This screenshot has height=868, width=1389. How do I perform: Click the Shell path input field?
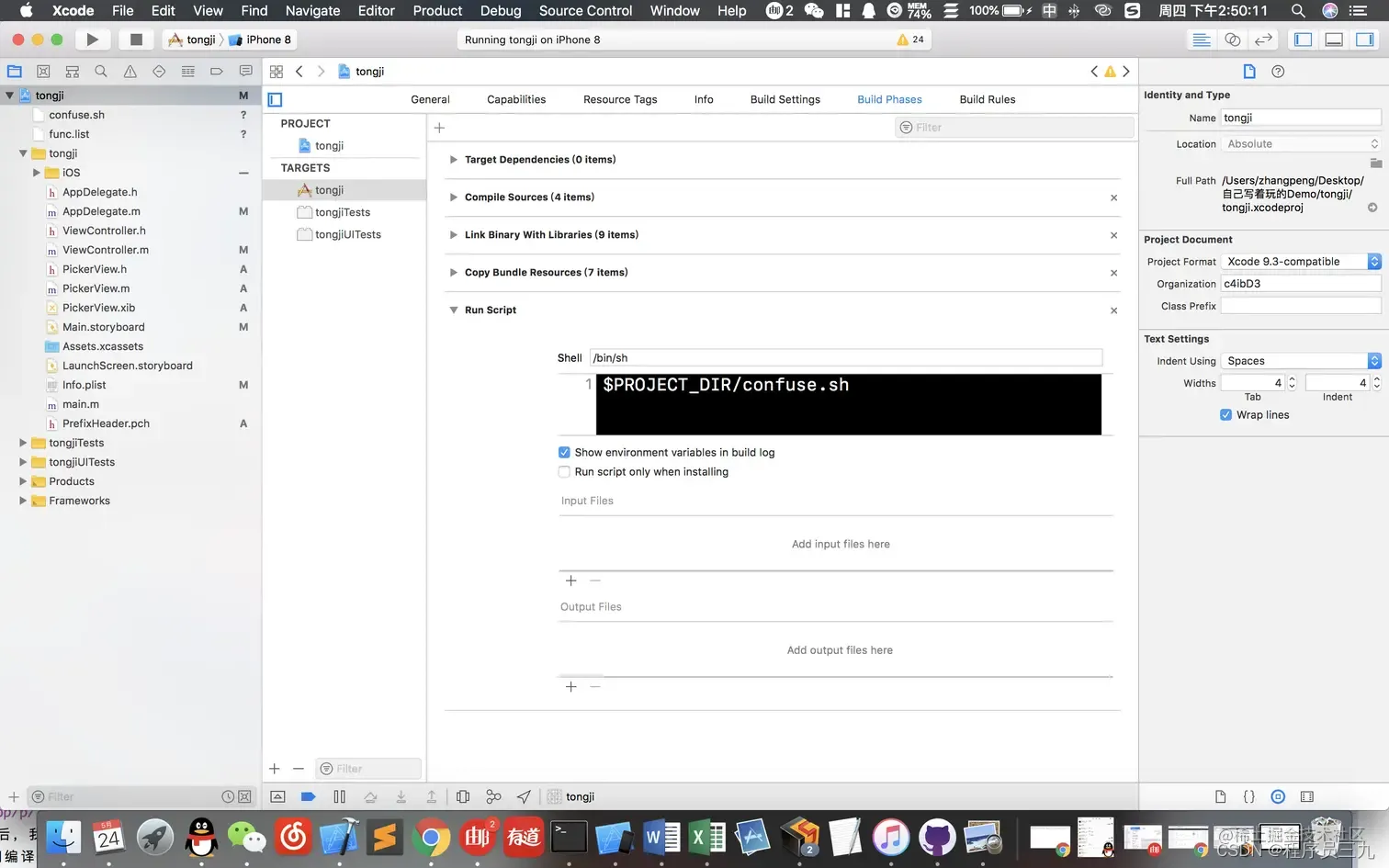(x=845, y=358)
